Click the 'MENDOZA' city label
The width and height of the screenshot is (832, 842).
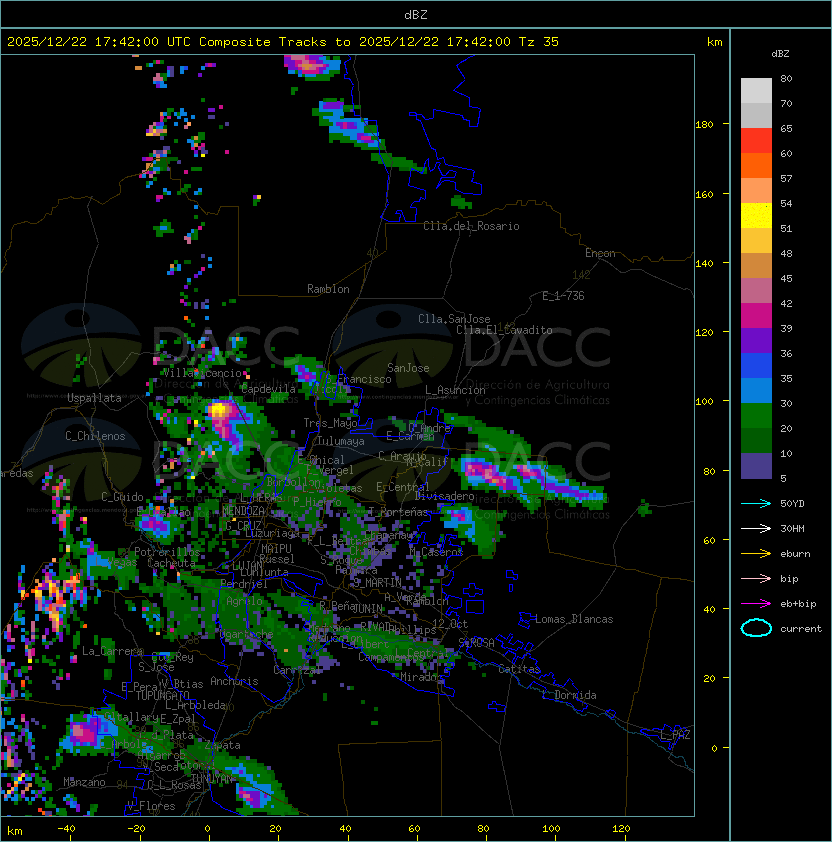pyautogui.click(x=243, y=510)
